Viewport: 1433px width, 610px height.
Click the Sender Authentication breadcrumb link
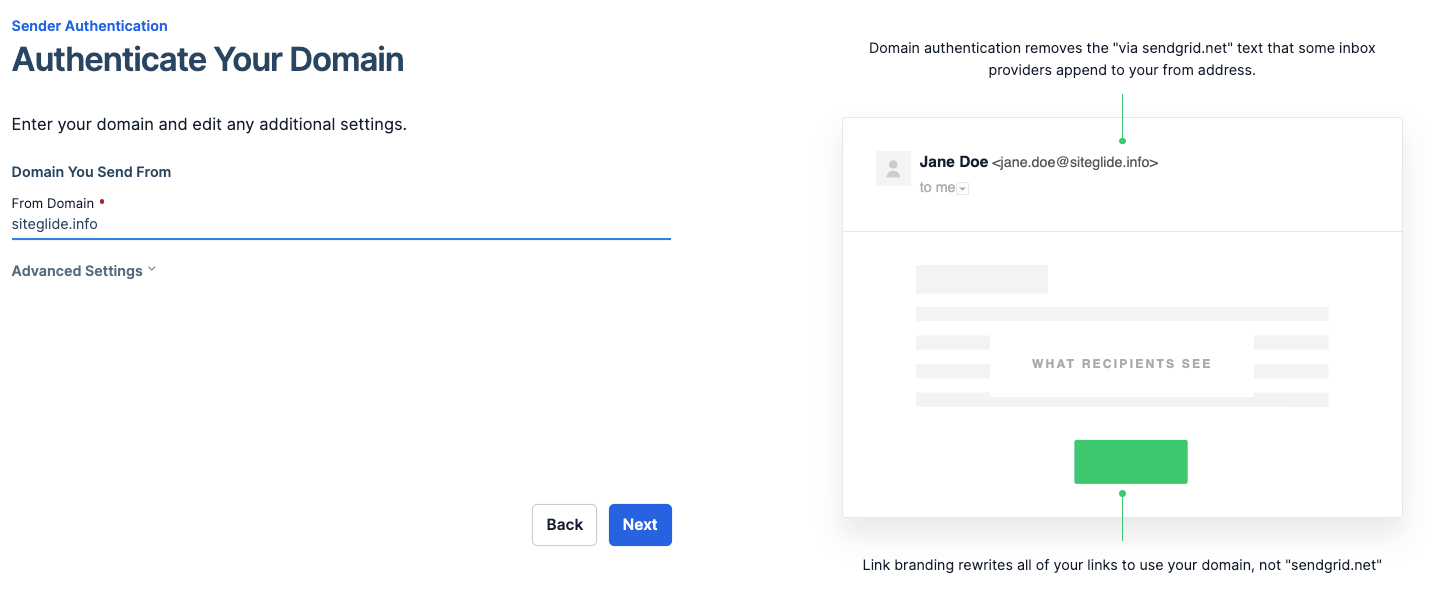coord(89,26)
